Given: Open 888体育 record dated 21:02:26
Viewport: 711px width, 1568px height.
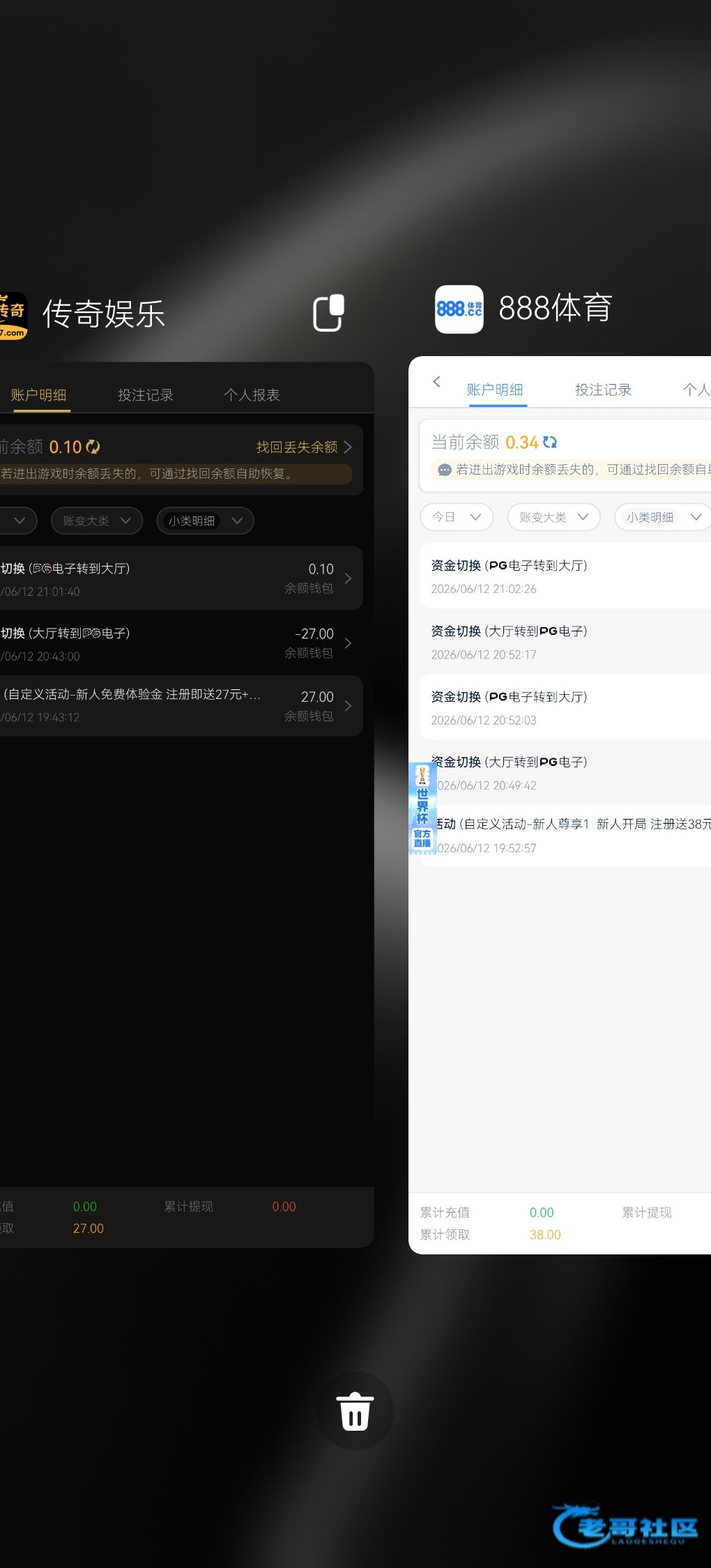Looking at the screenshot, I should pyautogui.click(x=565, y=576).
